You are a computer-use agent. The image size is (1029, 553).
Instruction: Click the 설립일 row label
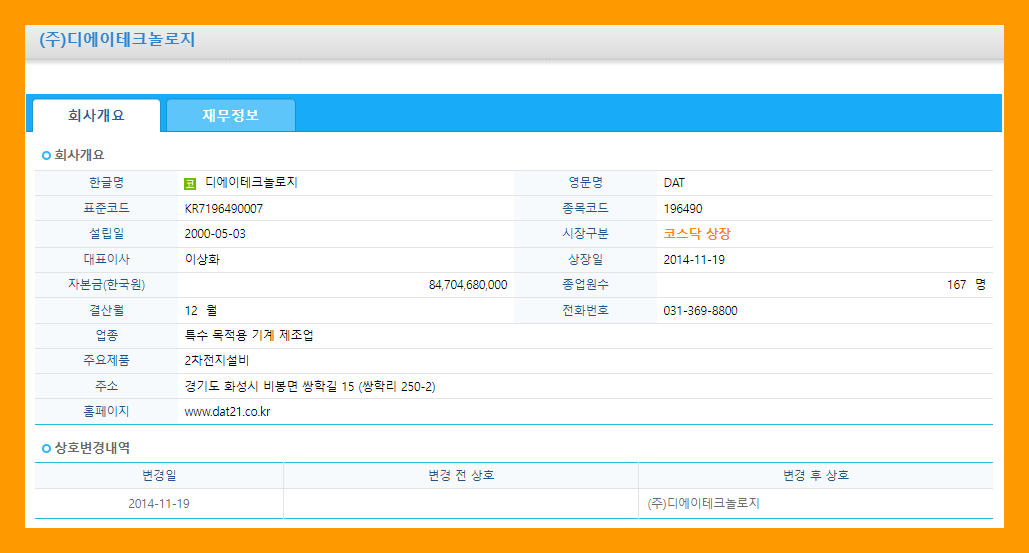tap(106, 234)
